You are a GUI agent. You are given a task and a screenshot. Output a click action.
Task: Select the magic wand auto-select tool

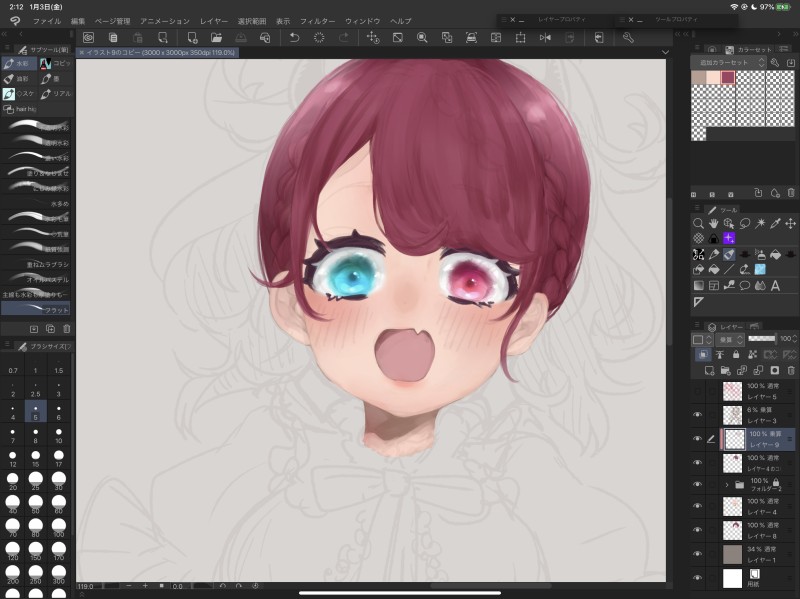[x=760, y=223]
